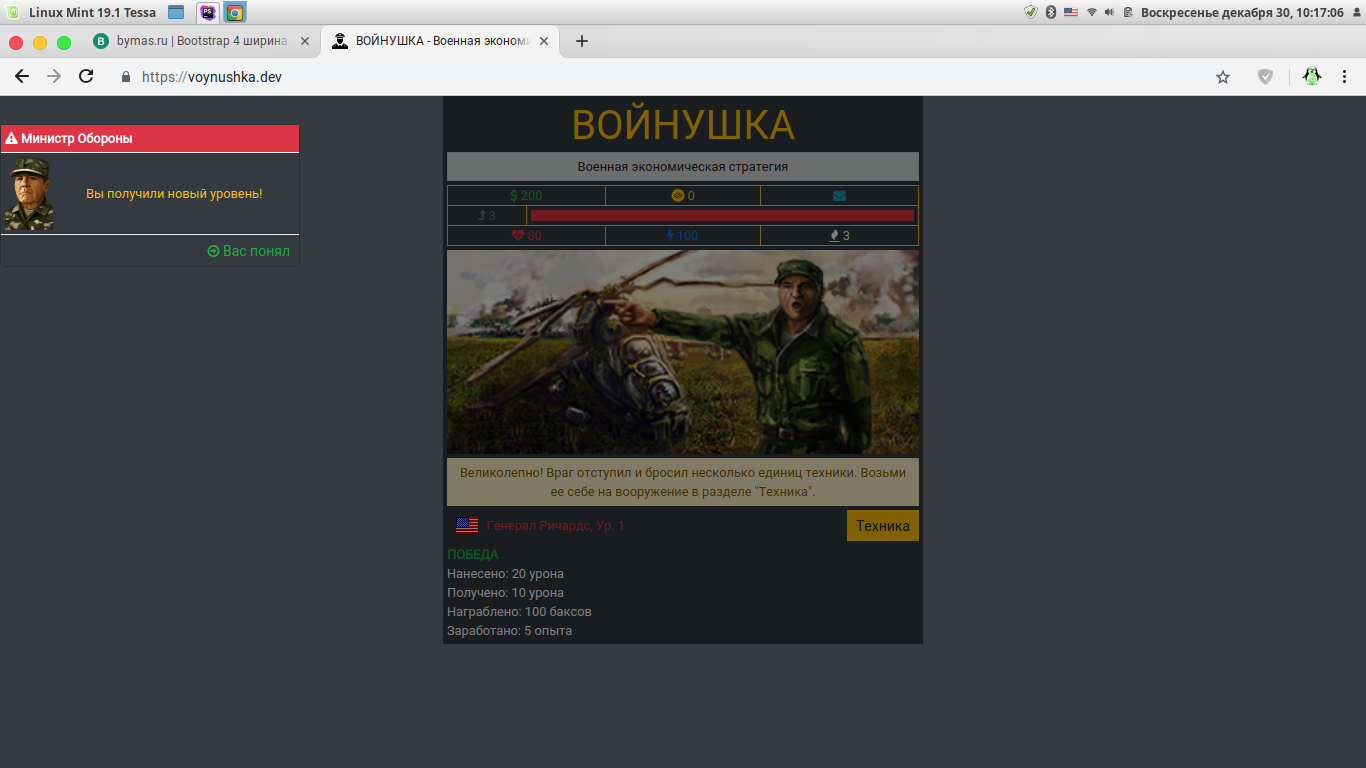
Task: Click the shield extension icon in toolbar
Action: point(1265,77)
